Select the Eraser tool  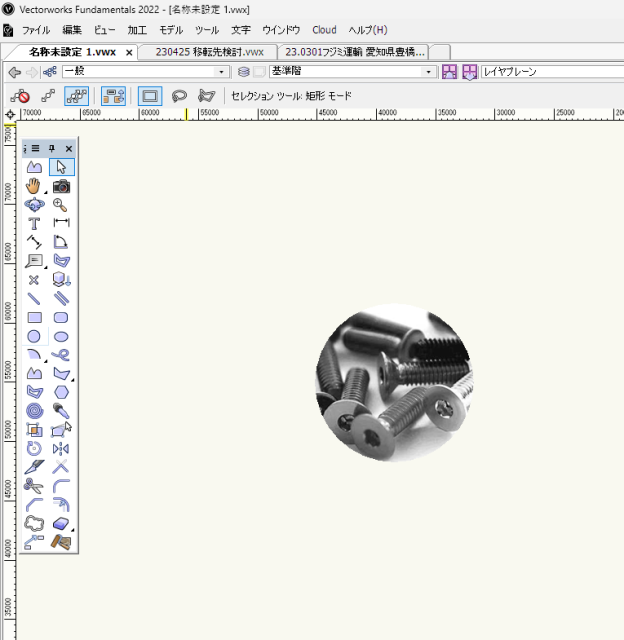coord(61,524)
